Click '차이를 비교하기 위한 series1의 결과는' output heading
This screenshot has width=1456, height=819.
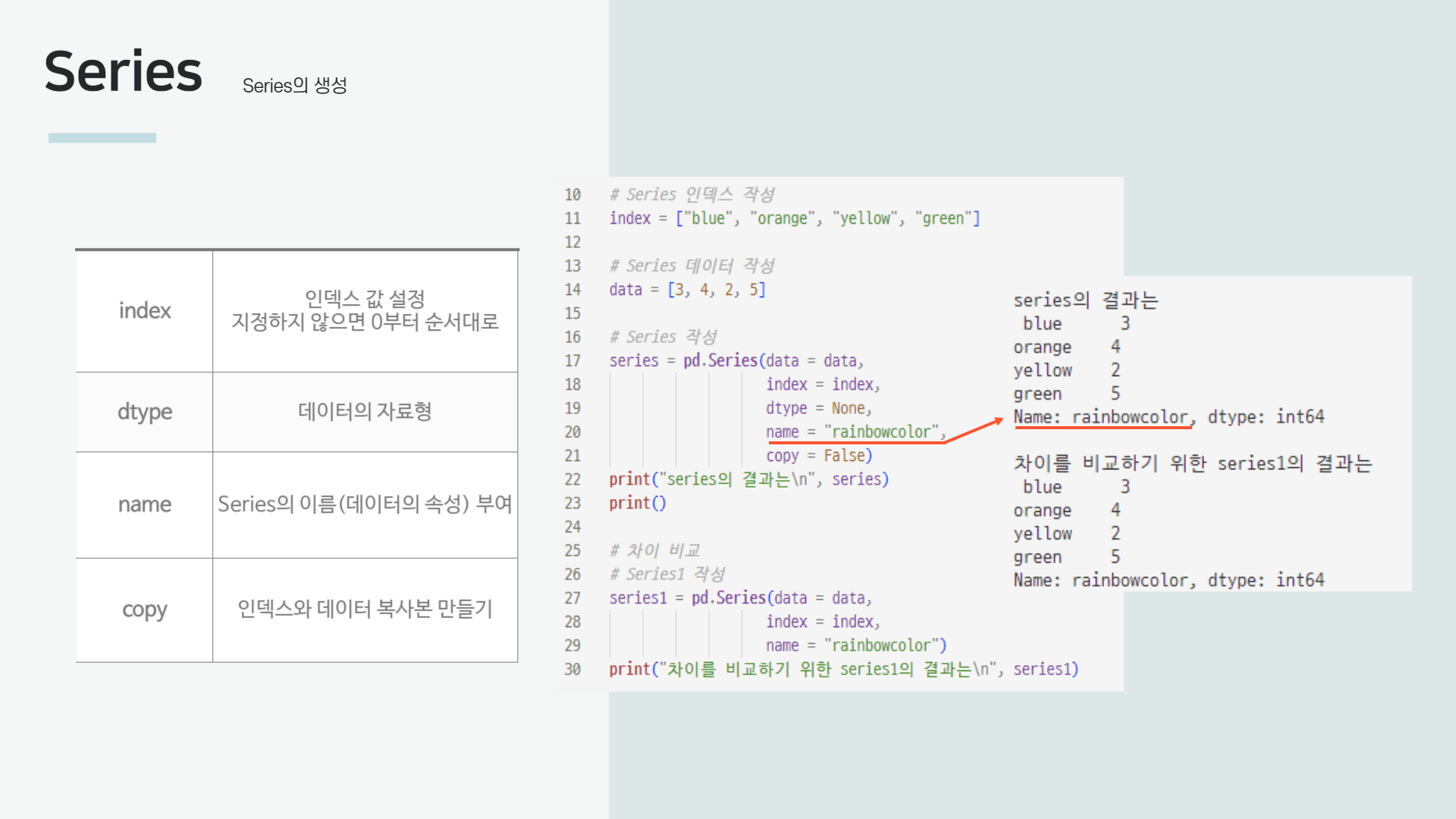[x=1193, y=463]
